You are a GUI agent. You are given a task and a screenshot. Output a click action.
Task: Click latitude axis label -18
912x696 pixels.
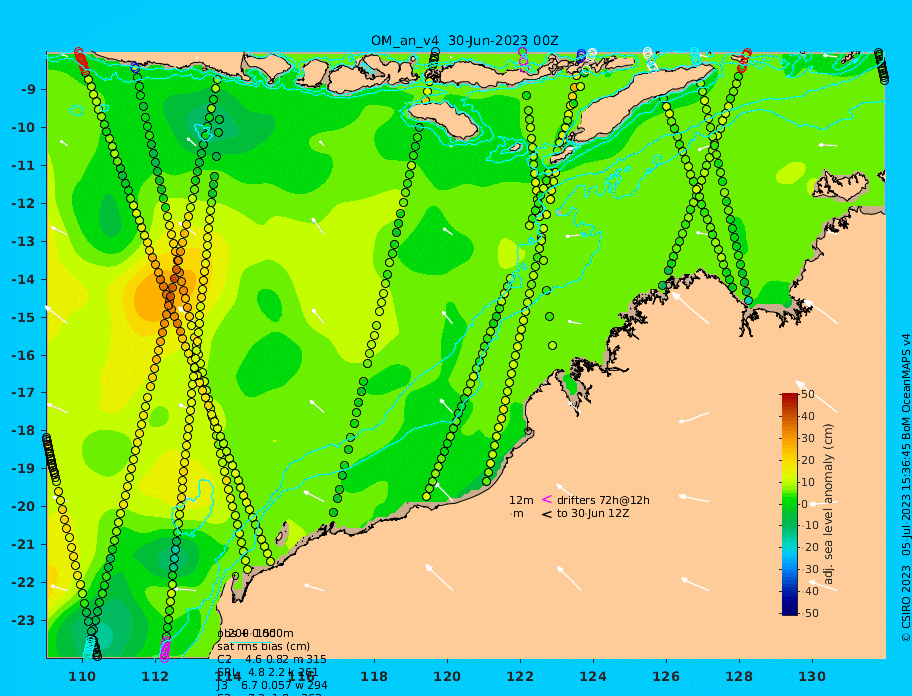tap(23, 431)
